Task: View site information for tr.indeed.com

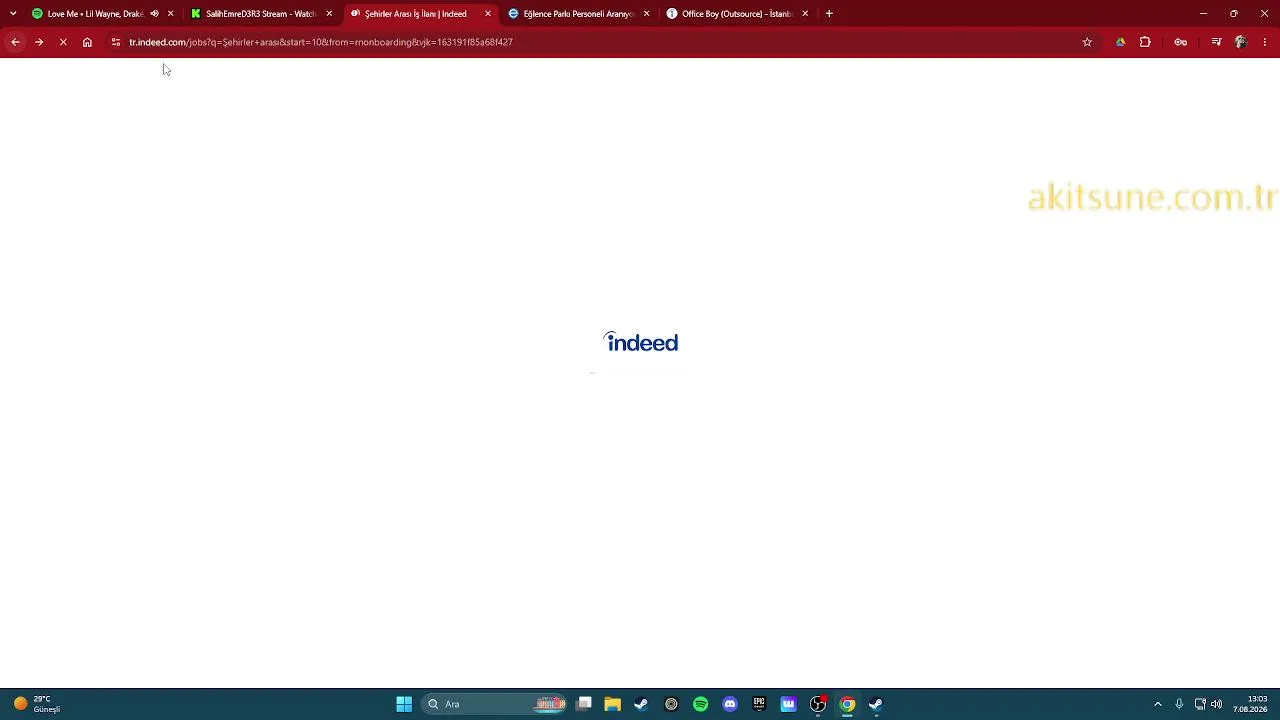Action: pos(116,42)
